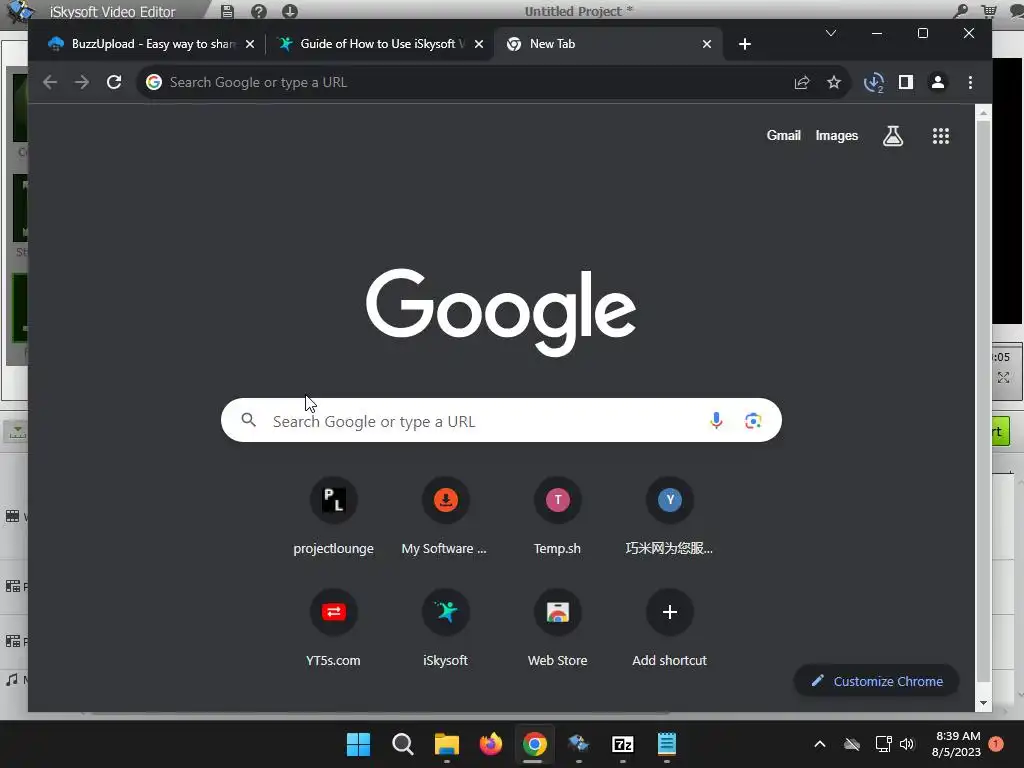Open the download manager extension icon

coord(874,83)
